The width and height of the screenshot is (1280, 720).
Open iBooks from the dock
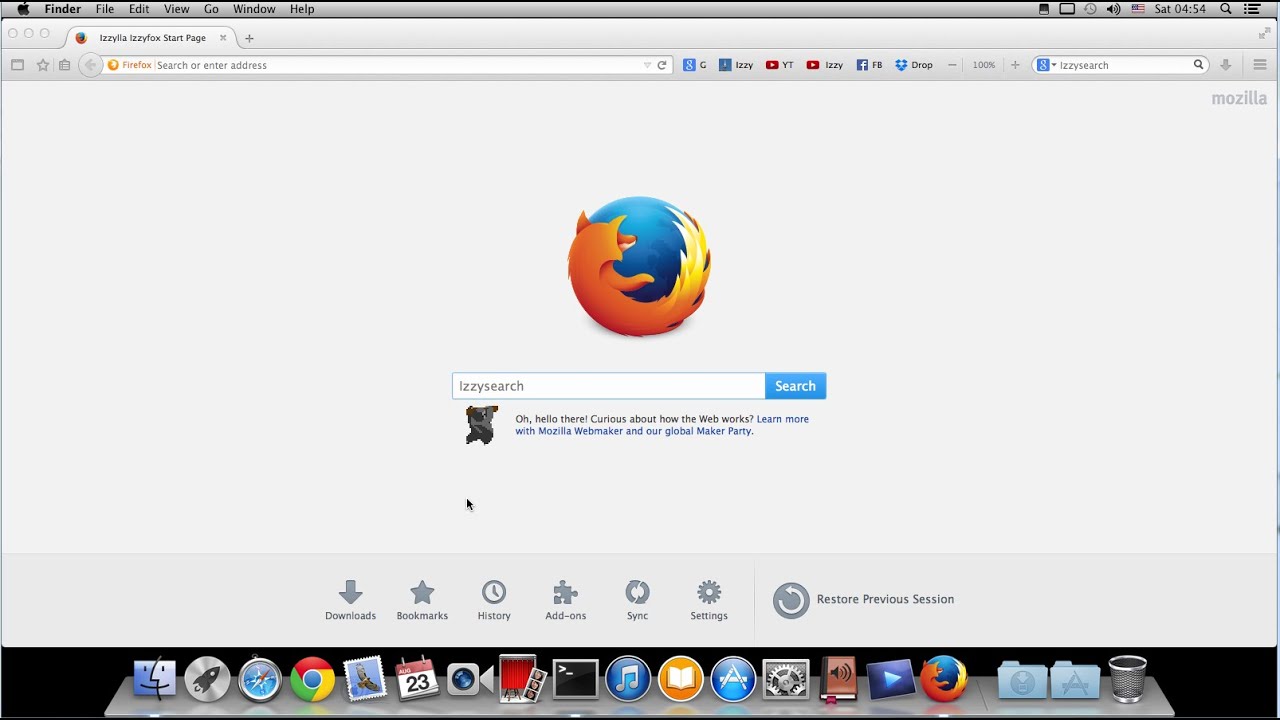(x=681, y=680)
